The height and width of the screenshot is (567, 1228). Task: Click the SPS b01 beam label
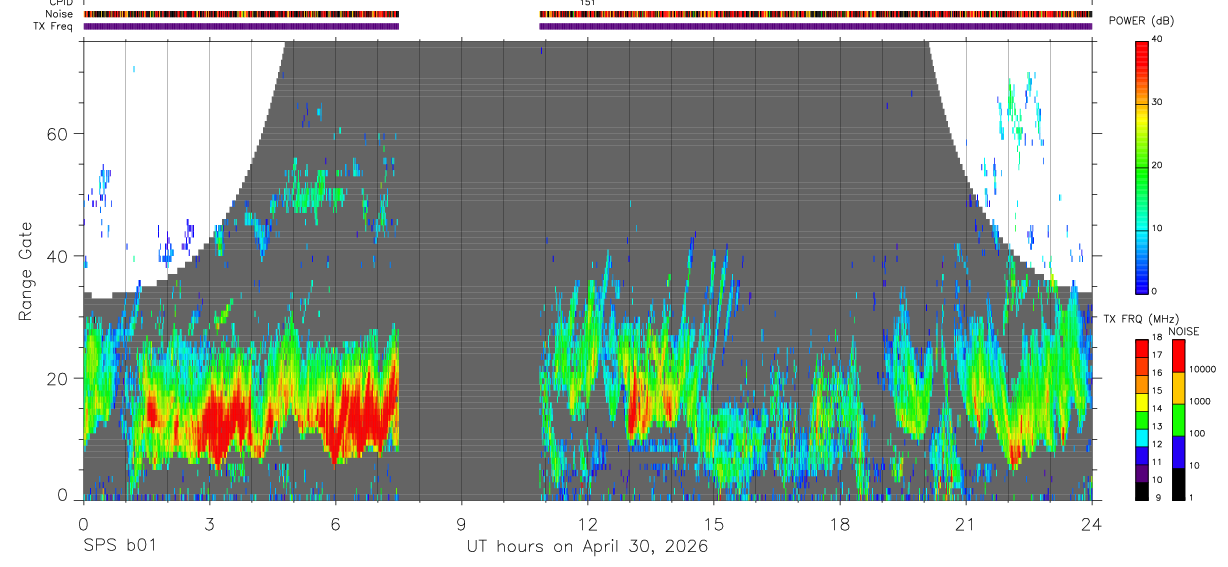pos(118,546)
